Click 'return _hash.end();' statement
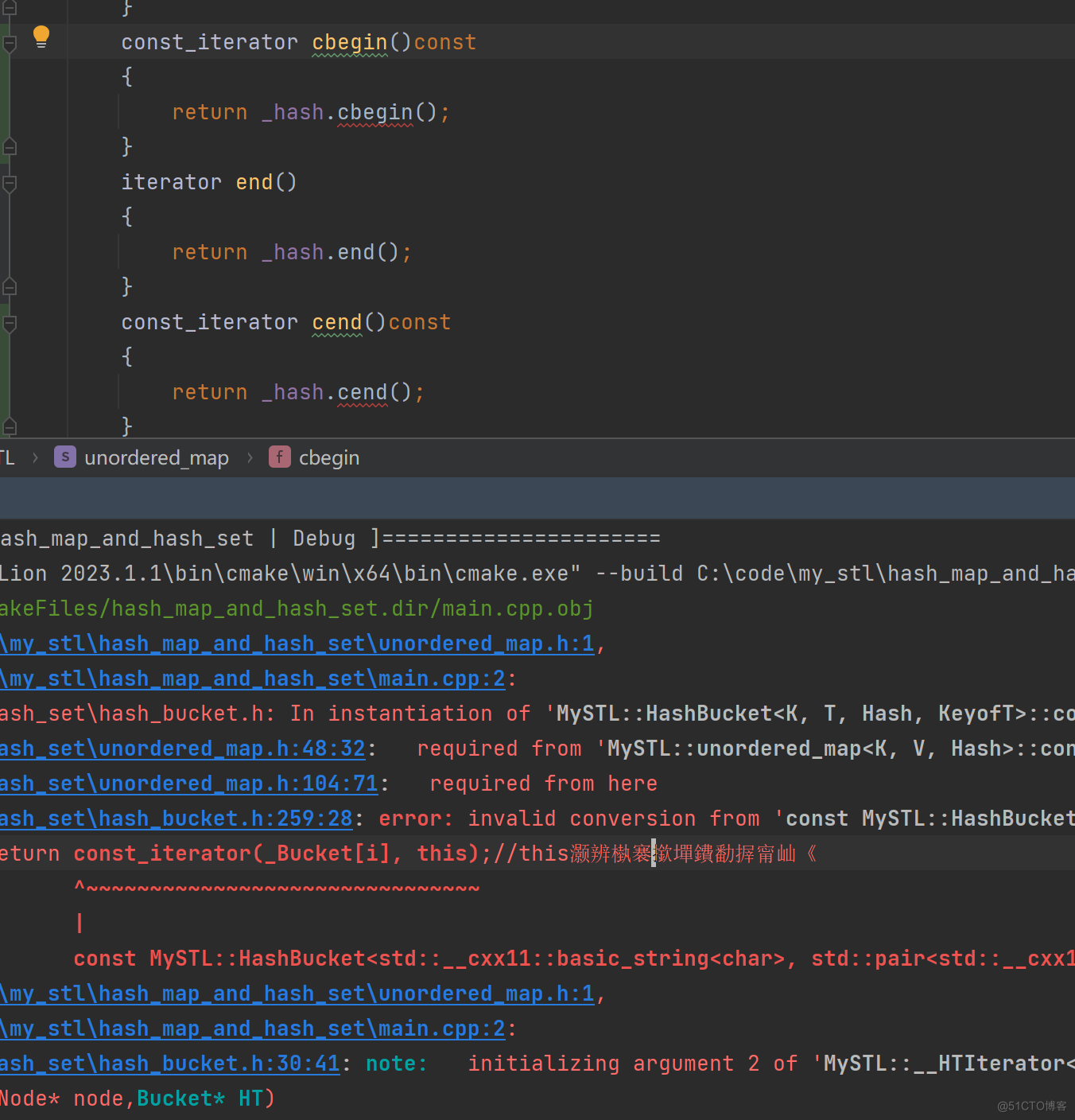The height and width of the screenshot is (1120, 1075). click(x=292, y=252)
